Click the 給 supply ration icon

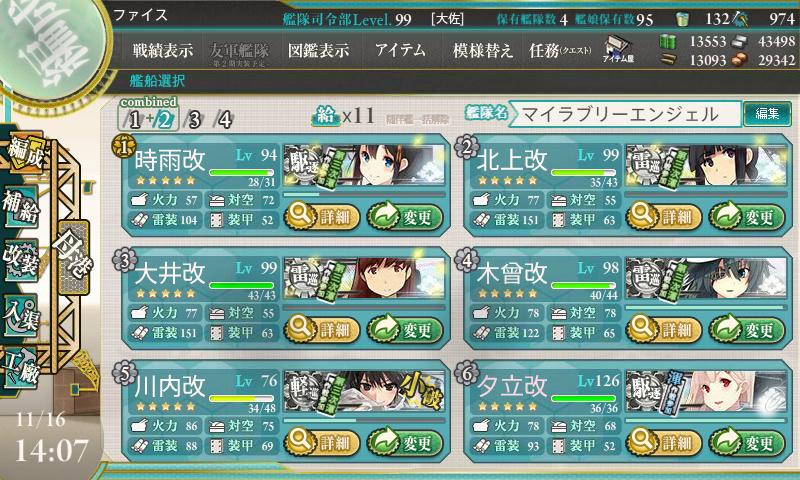pos(326,116)
